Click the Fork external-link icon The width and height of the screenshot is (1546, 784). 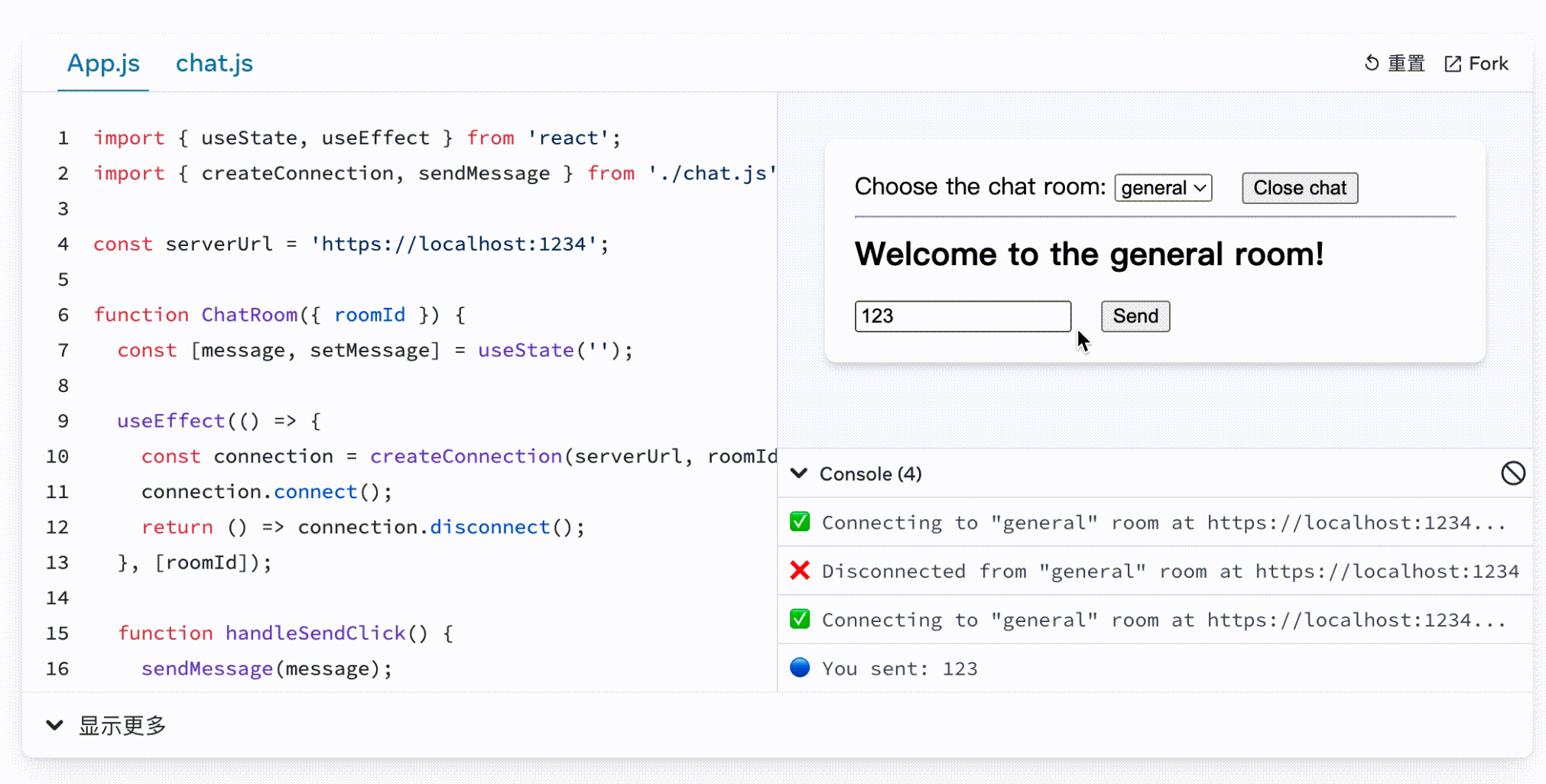pyautogui.click(x=1452, y=64)
